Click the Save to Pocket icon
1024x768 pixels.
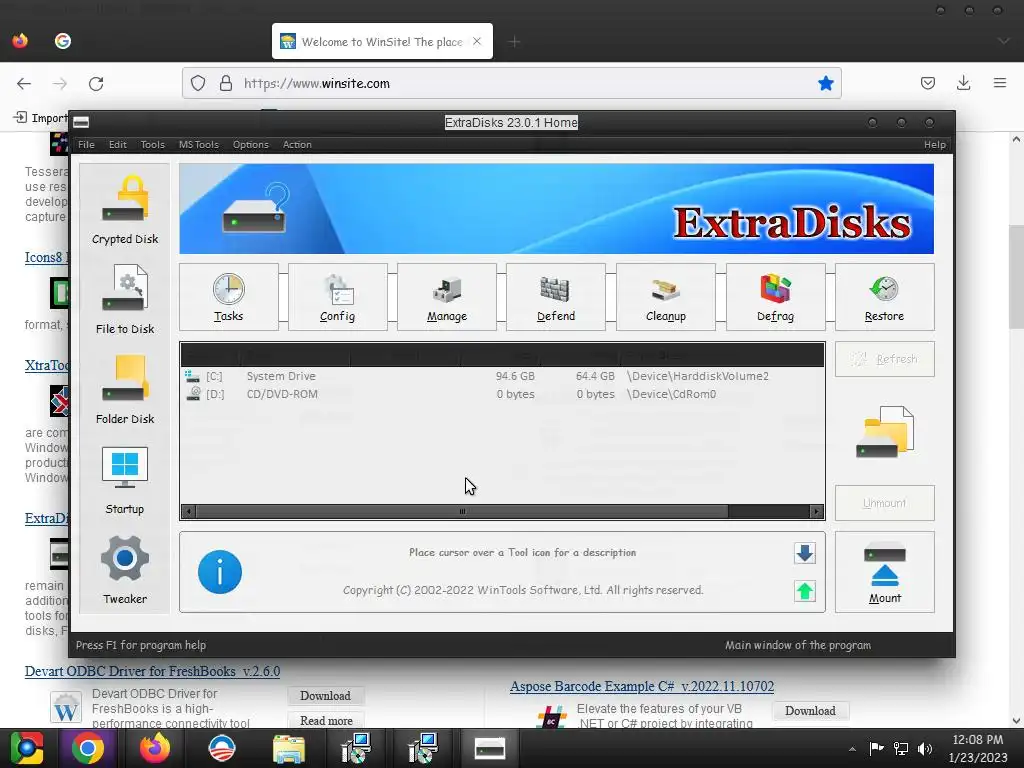click(x=927, y=83)
